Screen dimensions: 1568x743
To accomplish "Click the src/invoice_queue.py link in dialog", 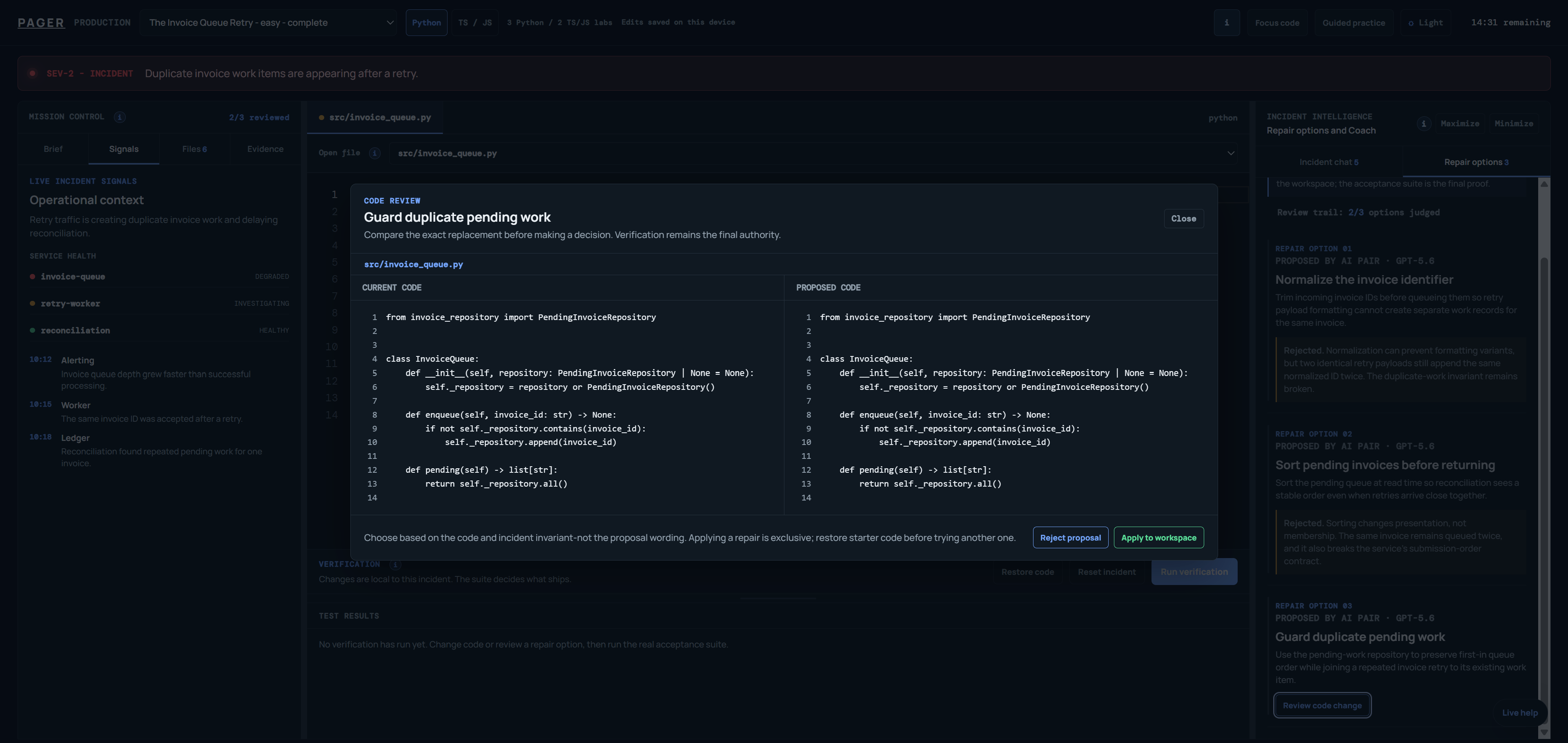I will pos(413,264).
